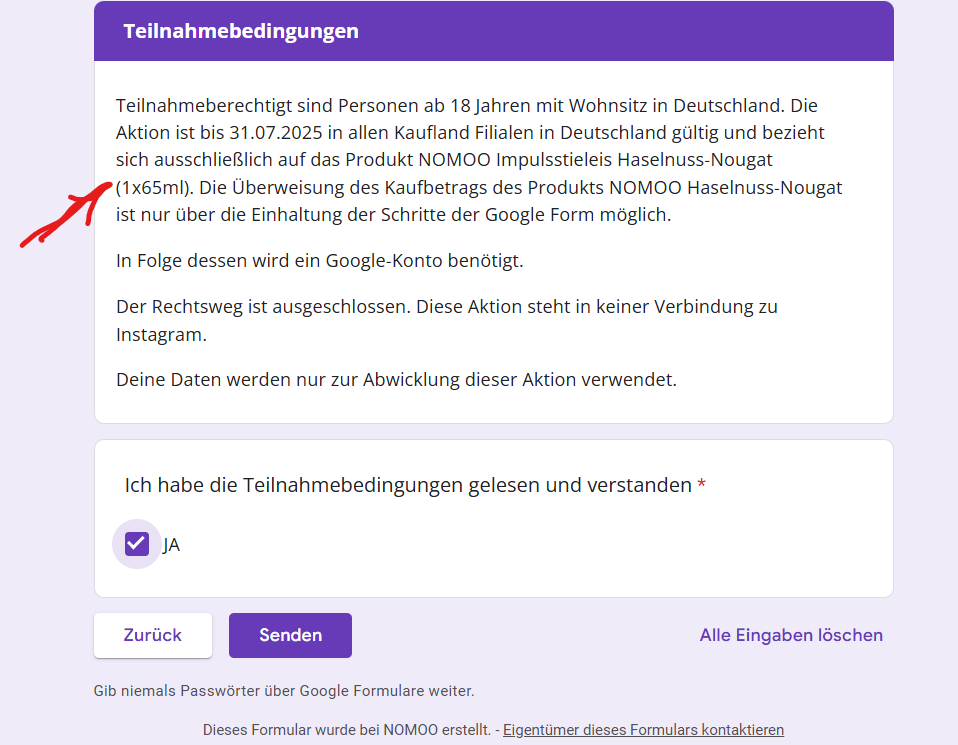Click the words Google Form in paragraph
The height and width of the screenshot is (745, 958).
[539, 215]
